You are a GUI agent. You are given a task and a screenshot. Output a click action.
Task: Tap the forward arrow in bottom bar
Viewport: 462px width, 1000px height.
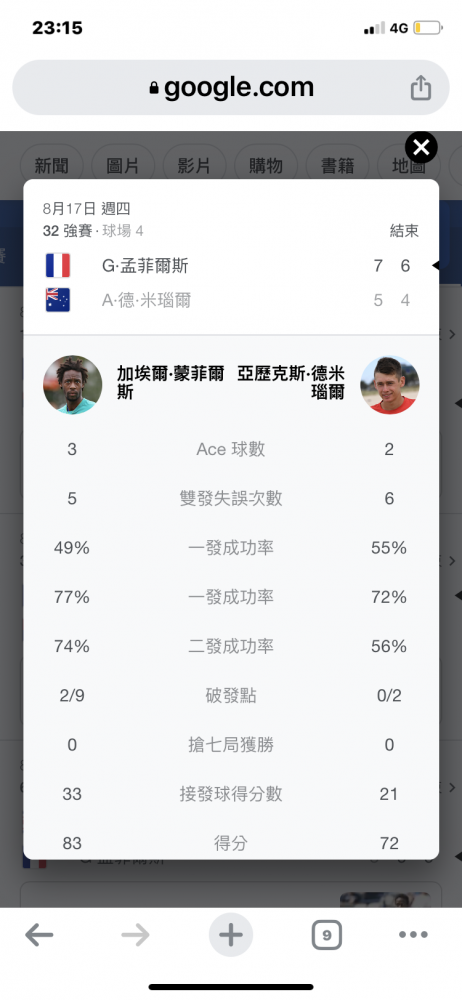pos(135,936)
